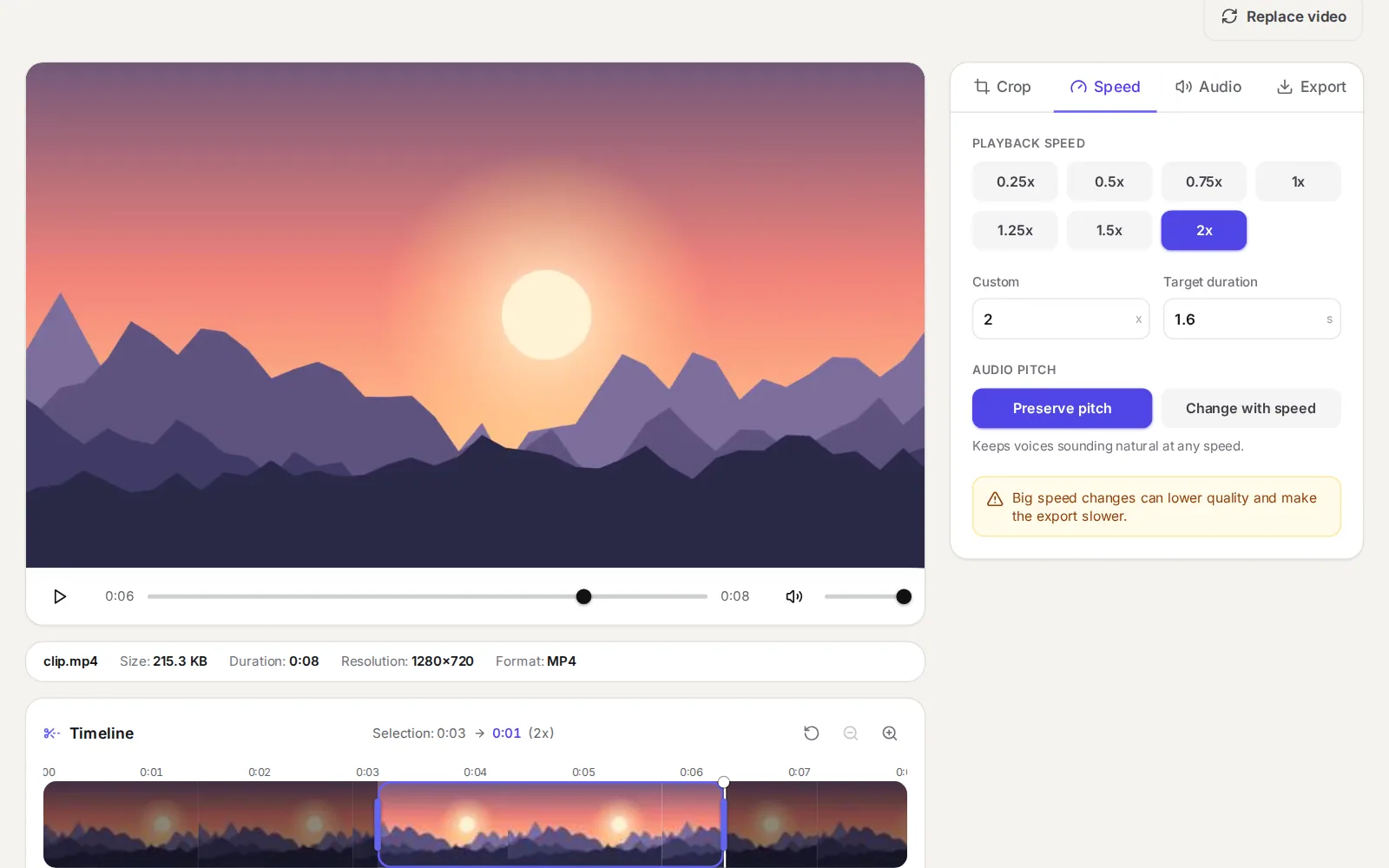Choose the 1.5x speed preset

click(x=1109, y=230)
